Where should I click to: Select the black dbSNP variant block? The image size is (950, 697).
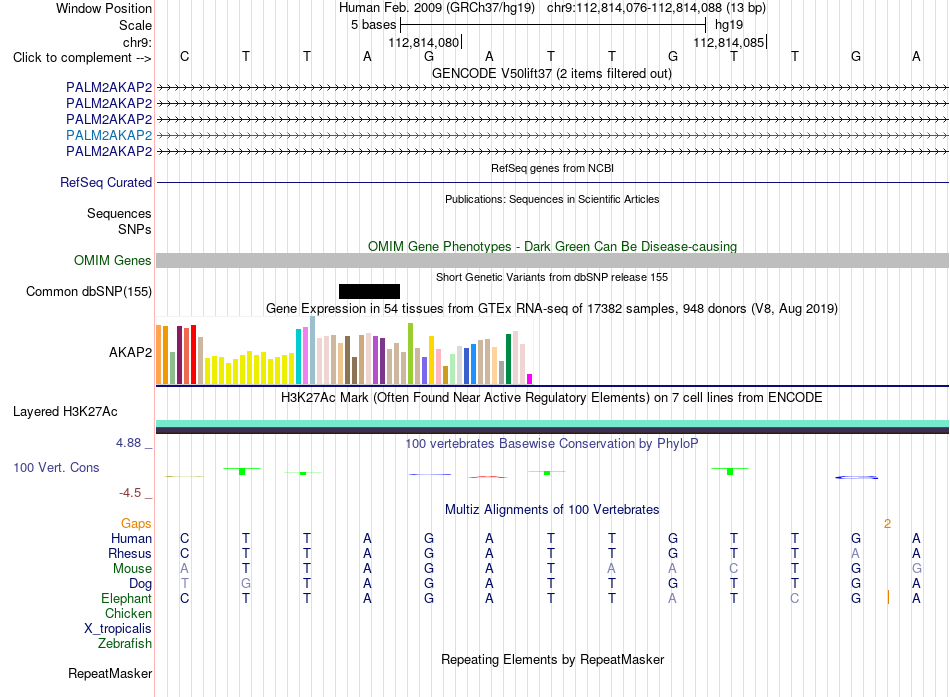(369, 292)
